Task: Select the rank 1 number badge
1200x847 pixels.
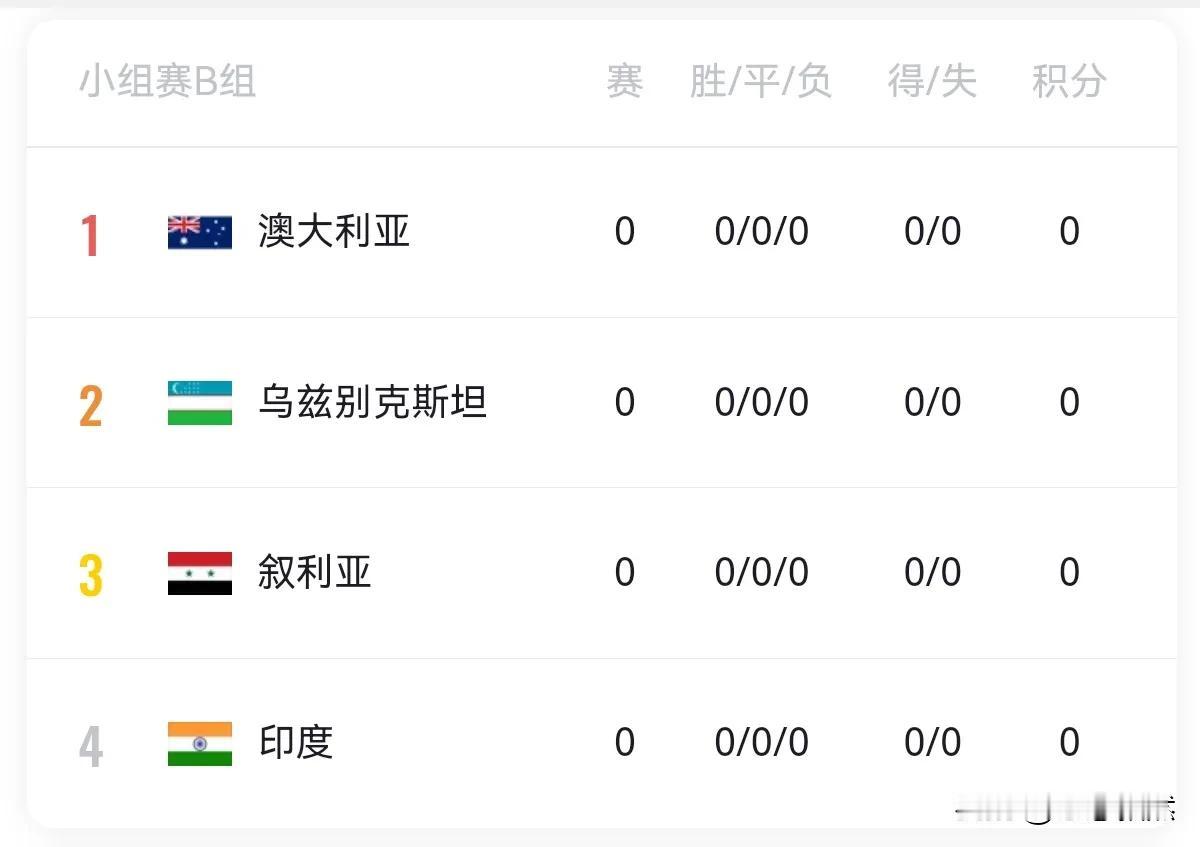Action: [91, 236]
